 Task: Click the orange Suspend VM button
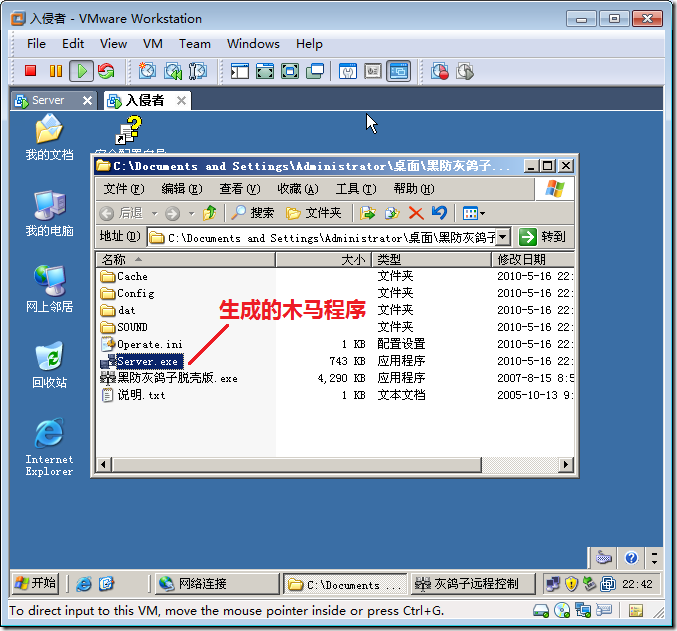pyautogui.click(x=56, y=71)
